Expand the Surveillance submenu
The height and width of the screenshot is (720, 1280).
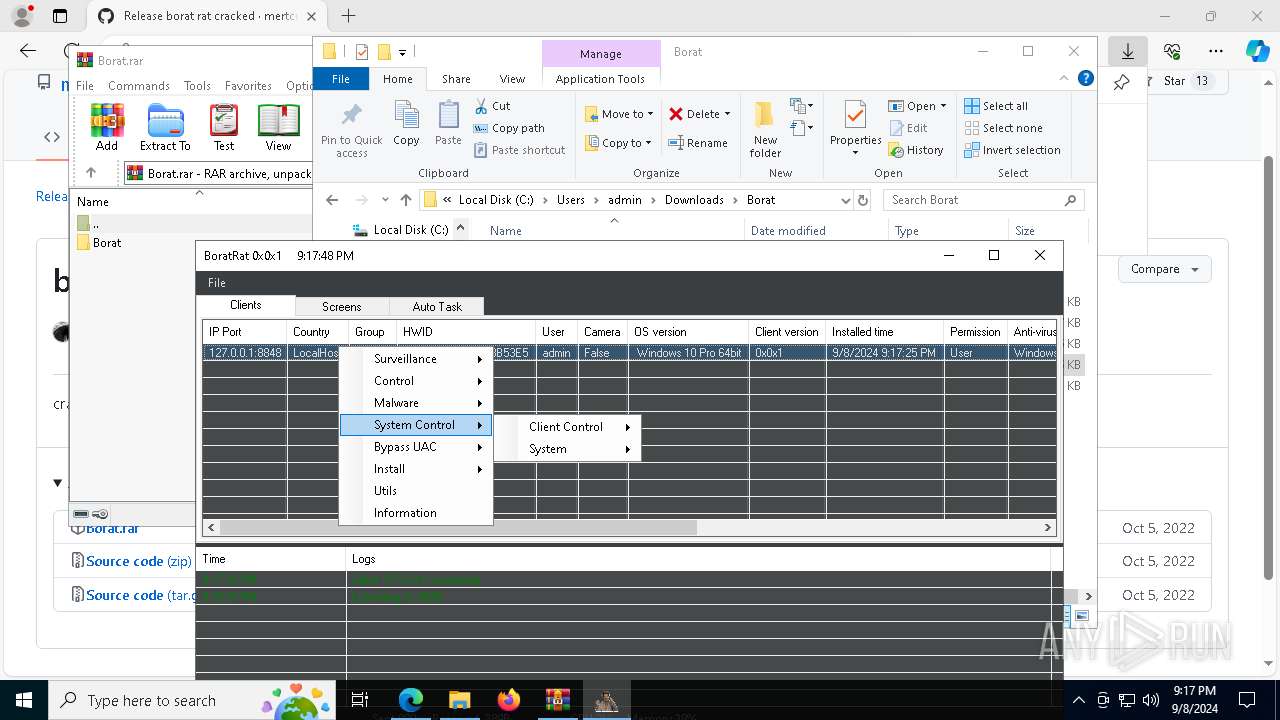tap(416, 359)
